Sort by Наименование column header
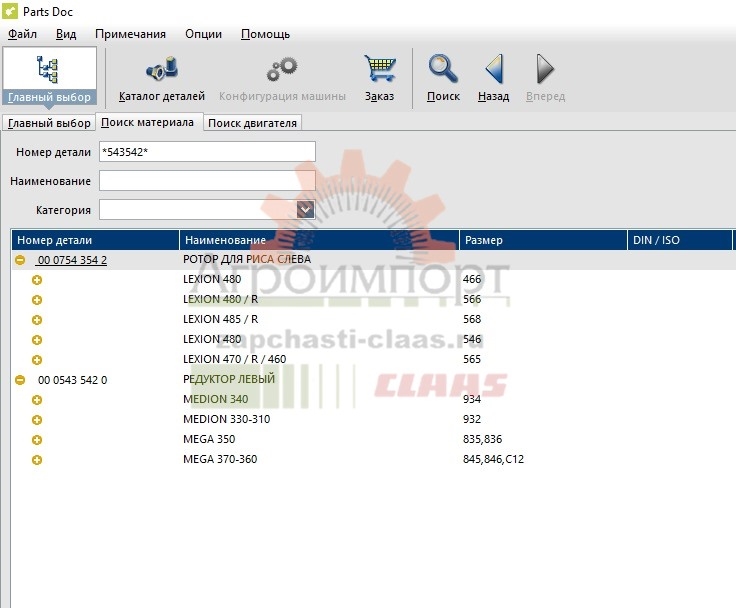Image resolution: width=736 pixels, height=608 pixels. [319, 240]
